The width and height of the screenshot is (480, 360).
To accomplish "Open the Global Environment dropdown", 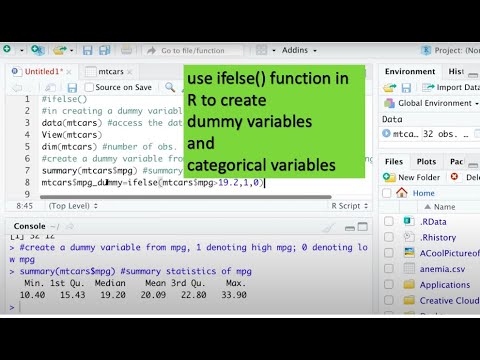I will click(x=432, y=103).
